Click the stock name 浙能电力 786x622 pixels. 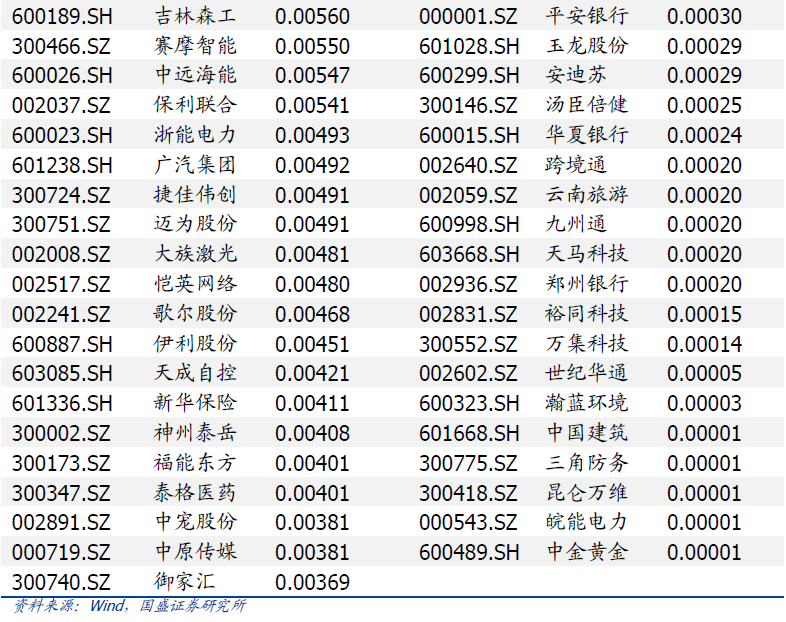[x=195, y=135]
